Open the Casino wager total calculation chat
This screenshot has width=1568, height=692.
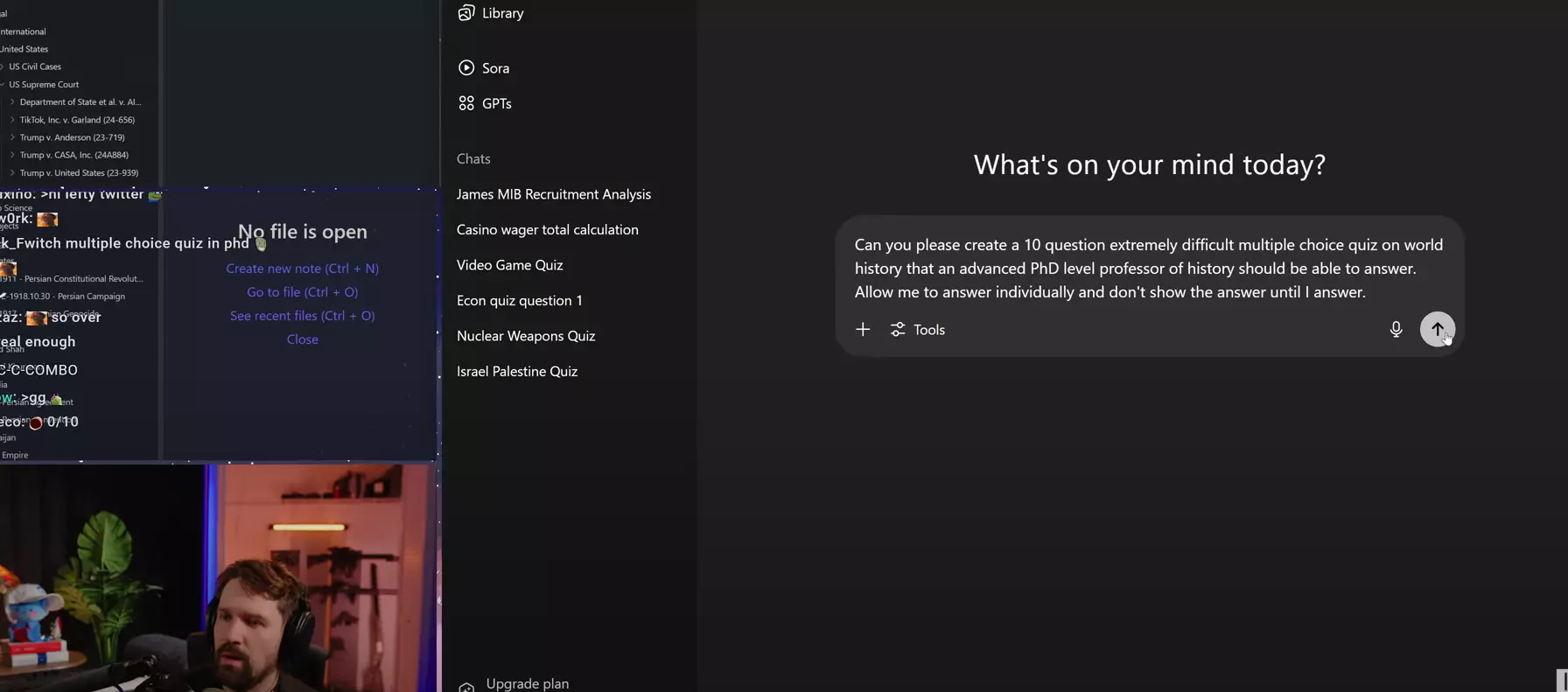[548, 230]
